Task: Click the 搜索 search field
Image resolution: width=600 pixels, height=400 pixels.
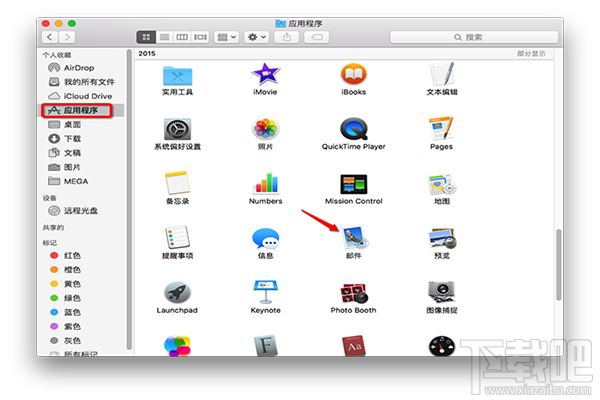Action: (474, 37)
